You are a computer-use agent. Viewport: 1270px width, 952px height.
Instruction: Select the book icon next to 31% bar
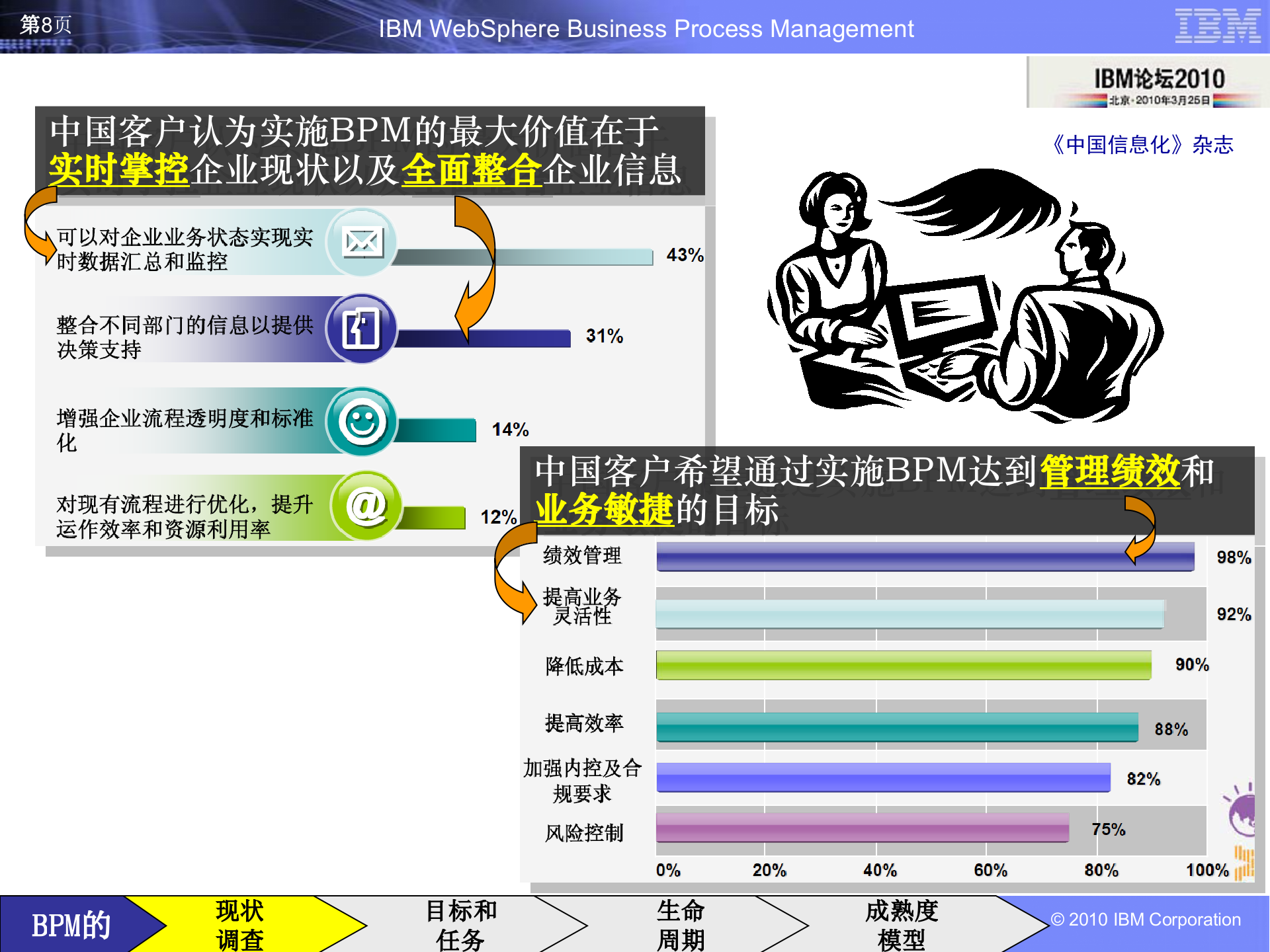(x=361, y=327)
